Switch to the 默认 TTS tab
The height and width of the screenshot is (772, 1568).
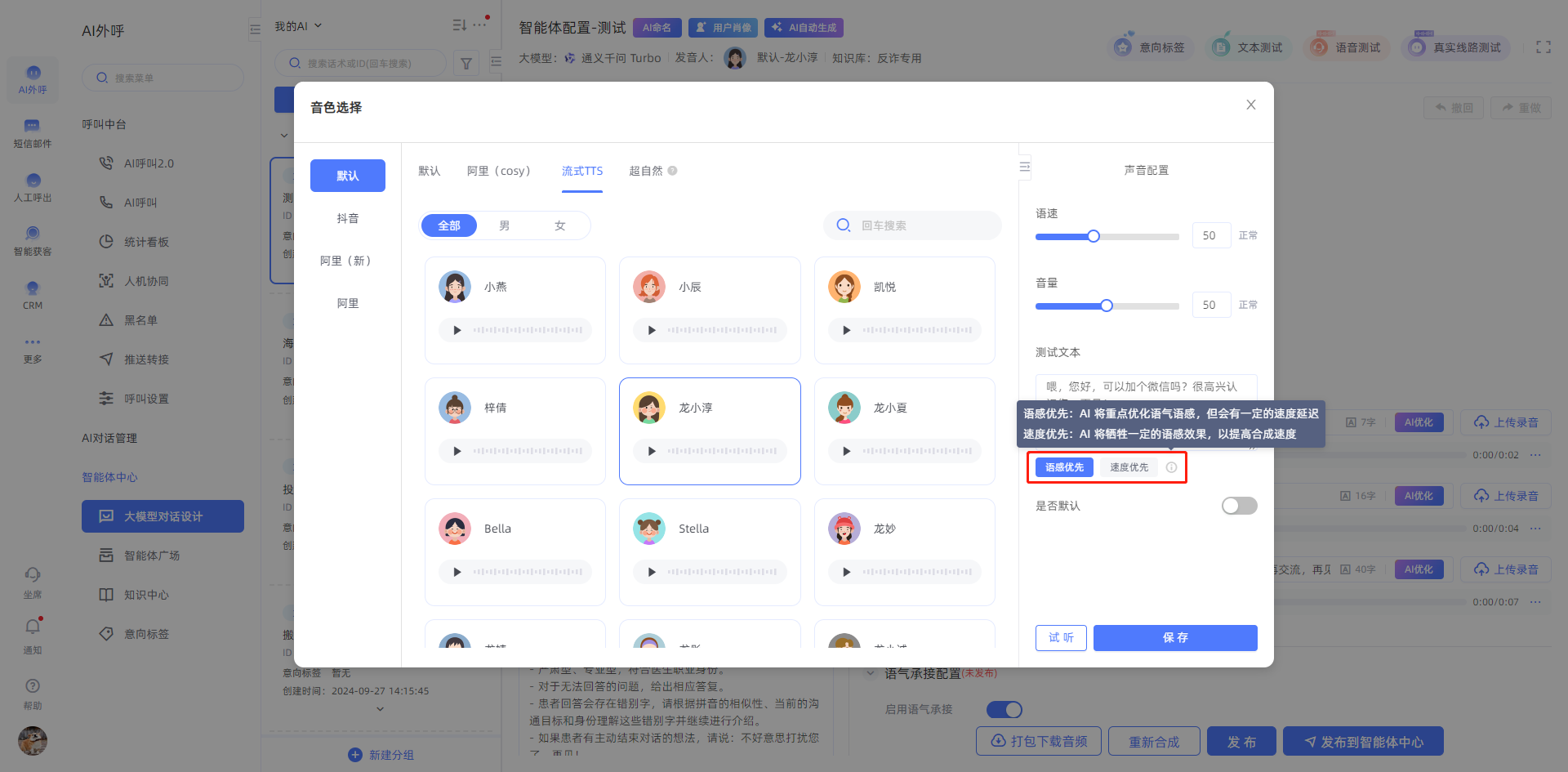429,171
